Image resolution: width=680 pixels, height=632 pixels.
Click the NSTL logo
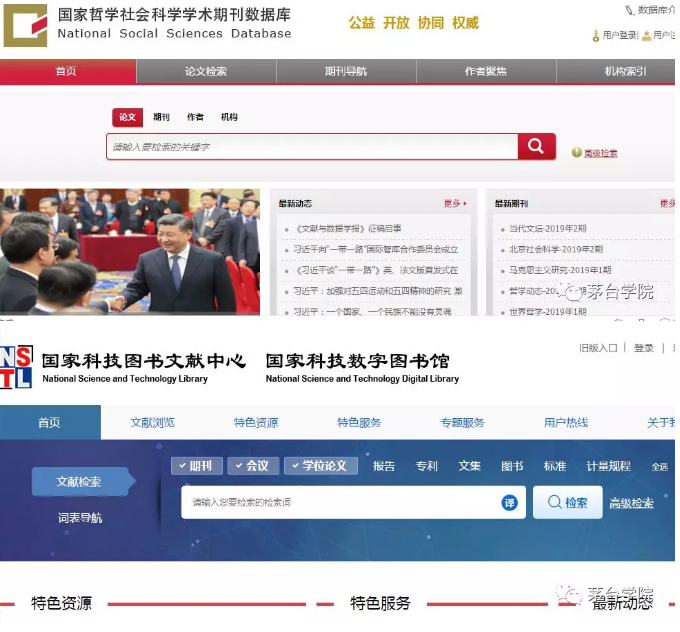click(16, 367)
